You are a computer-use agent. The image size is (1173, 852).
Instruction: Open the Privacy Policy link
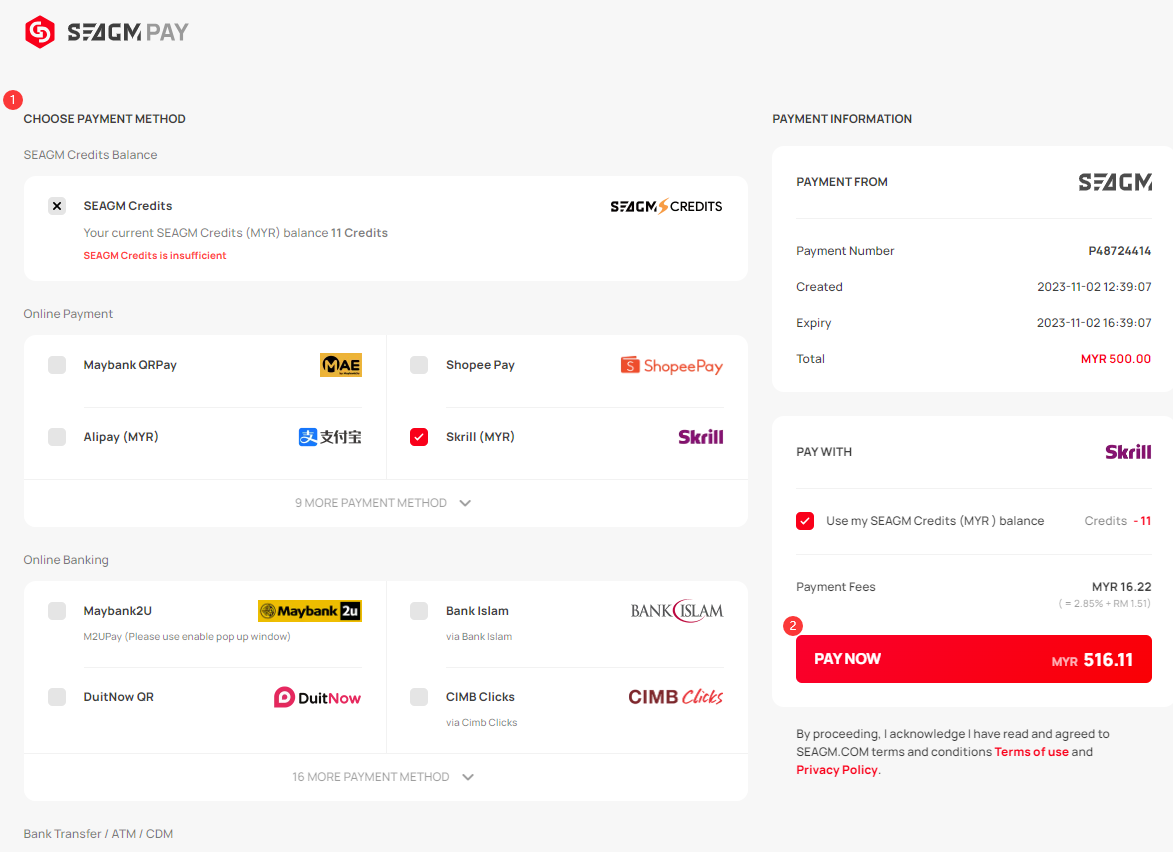pyautogui.click(x=837, y=770)
